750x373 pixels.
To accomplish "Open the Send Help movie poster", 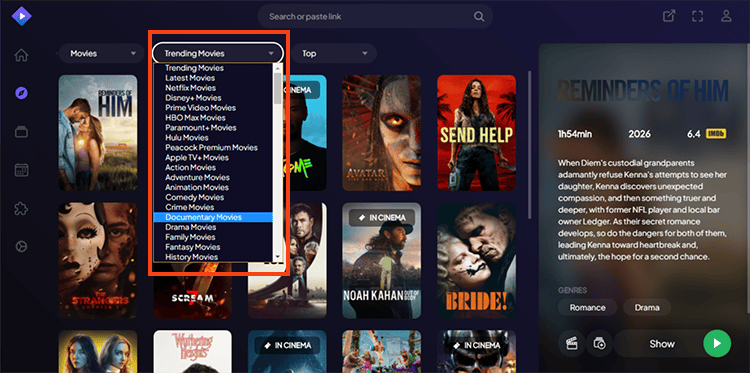I will click(x=476, y=132).
